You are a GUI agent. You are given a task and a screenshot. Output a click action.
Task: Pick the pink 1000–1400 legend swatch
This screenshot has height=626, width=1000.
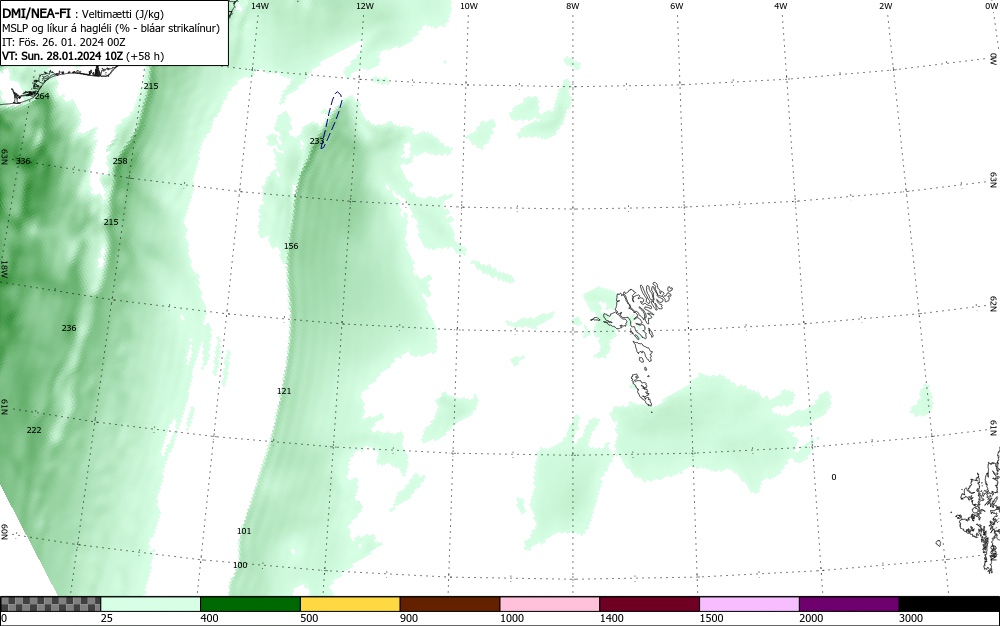coord(550,604)
